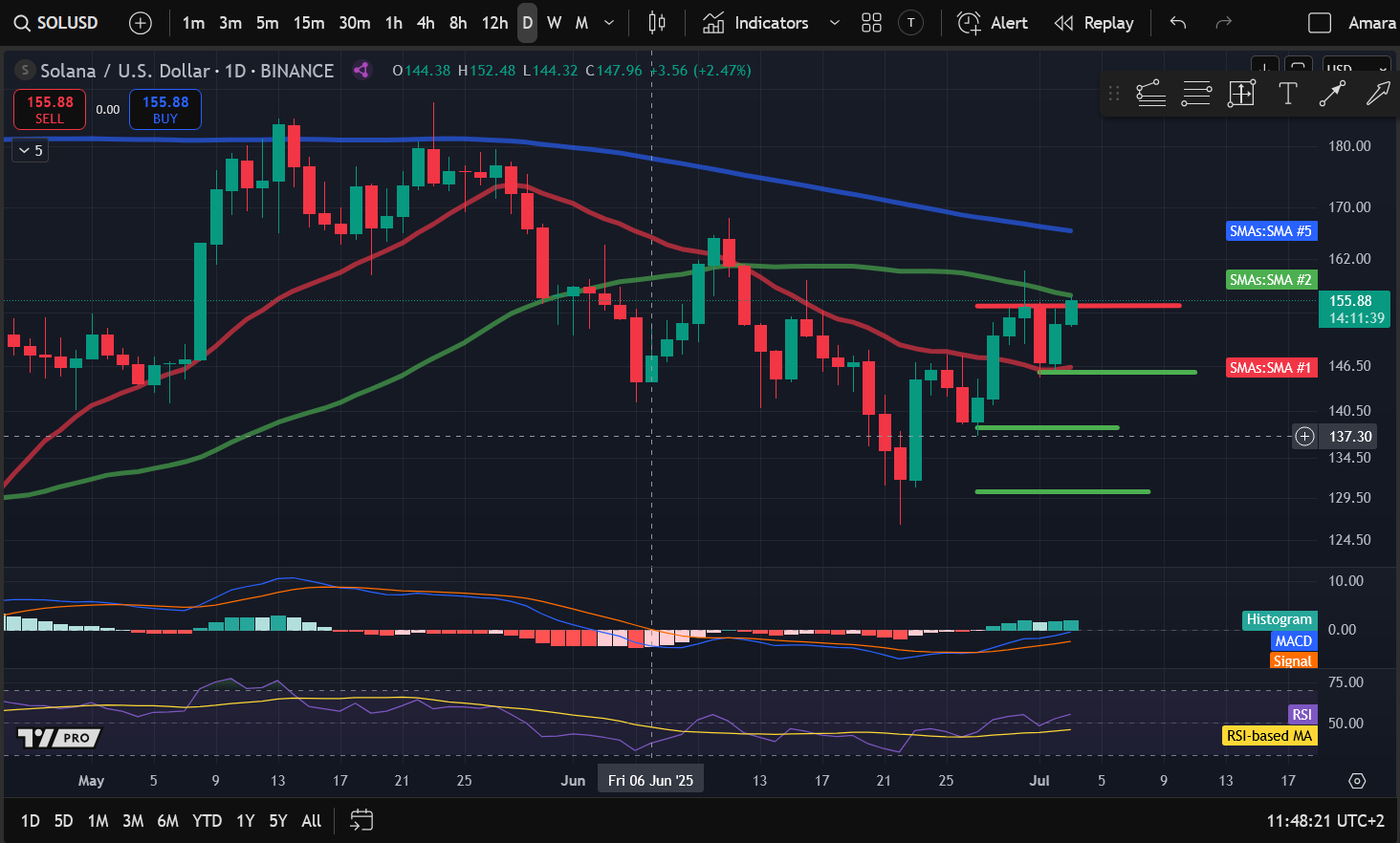Start bar Replay mode
1400x843 pixels.
pyautogui.click(x=1094, y=23)
